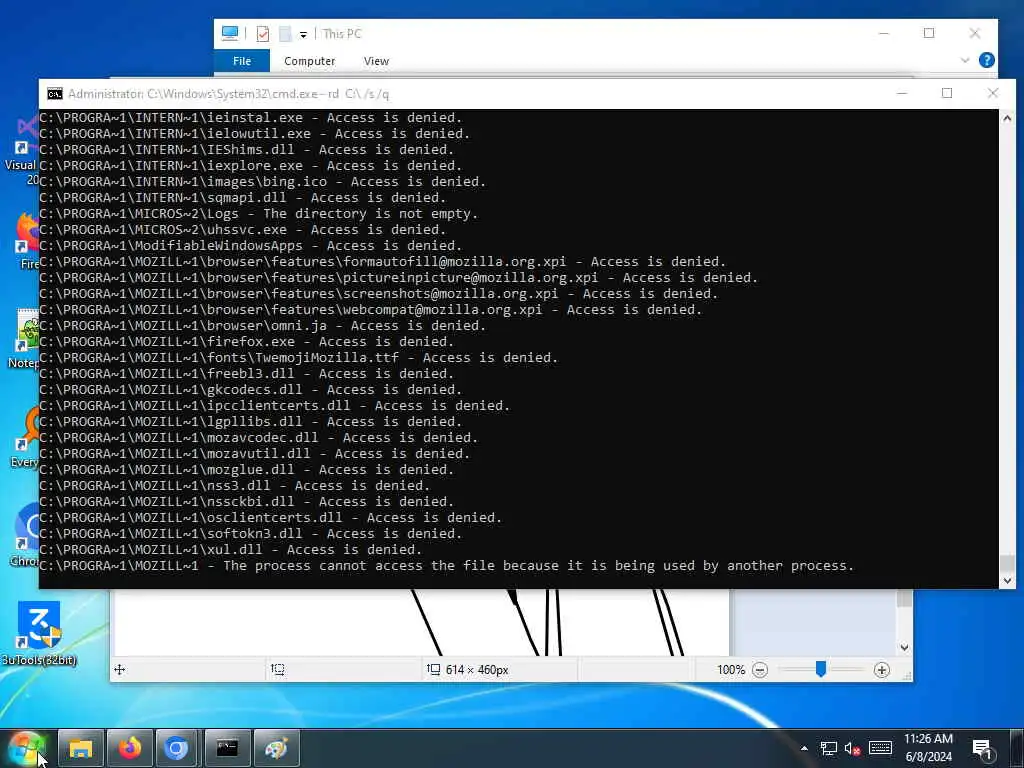Click the New folder icon in This PC toolbar
Viewport: 1024px width, 768px height.
[x=285, y=34]
